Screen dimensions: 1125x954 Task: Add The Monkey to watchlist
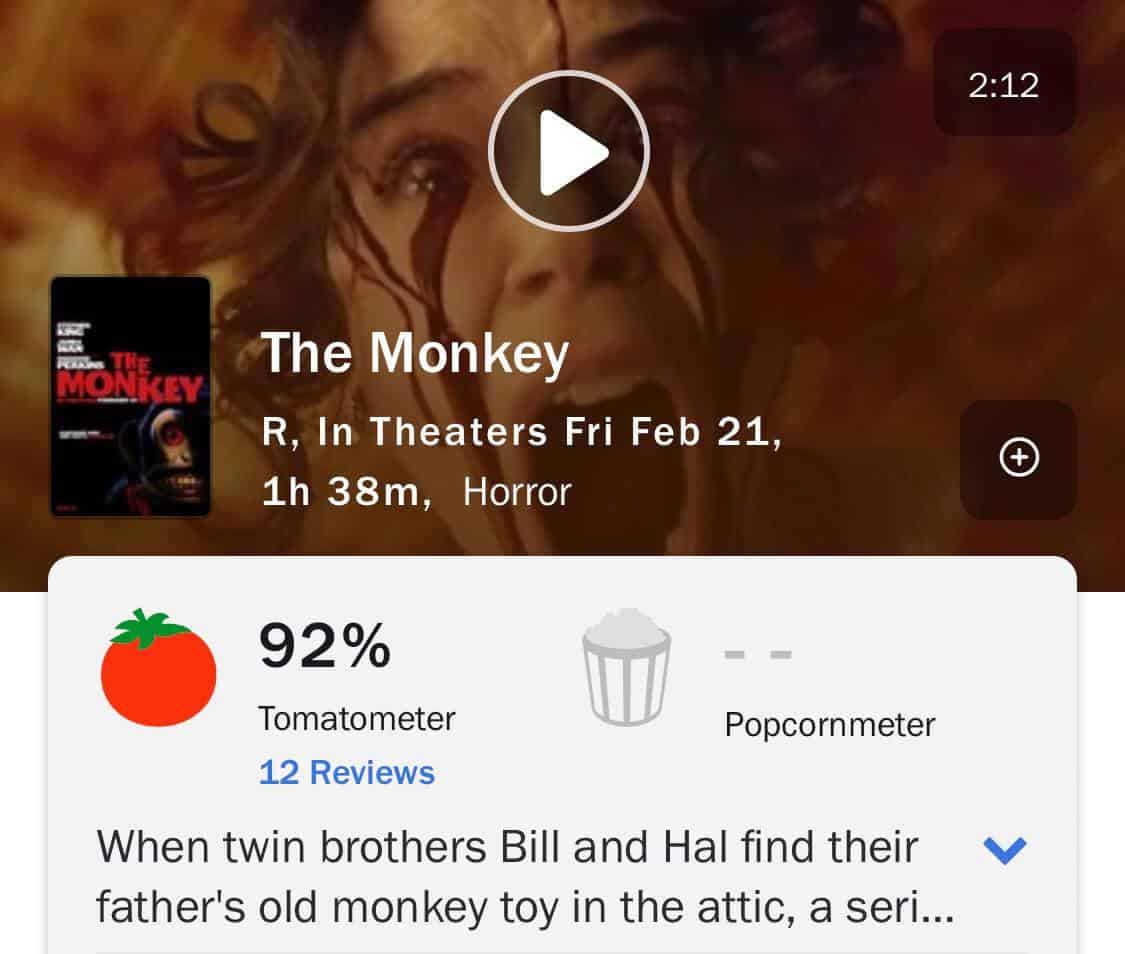(x=1019, y=459)
